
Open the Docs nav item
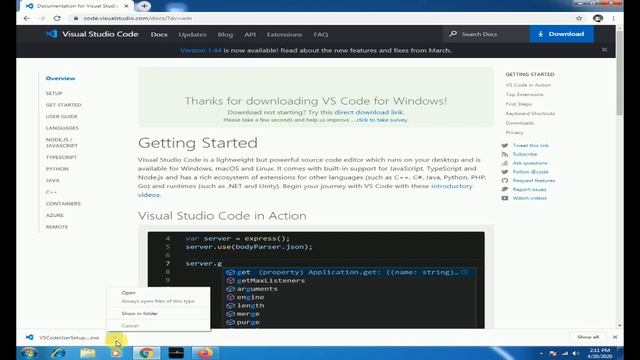click(159, 35)
